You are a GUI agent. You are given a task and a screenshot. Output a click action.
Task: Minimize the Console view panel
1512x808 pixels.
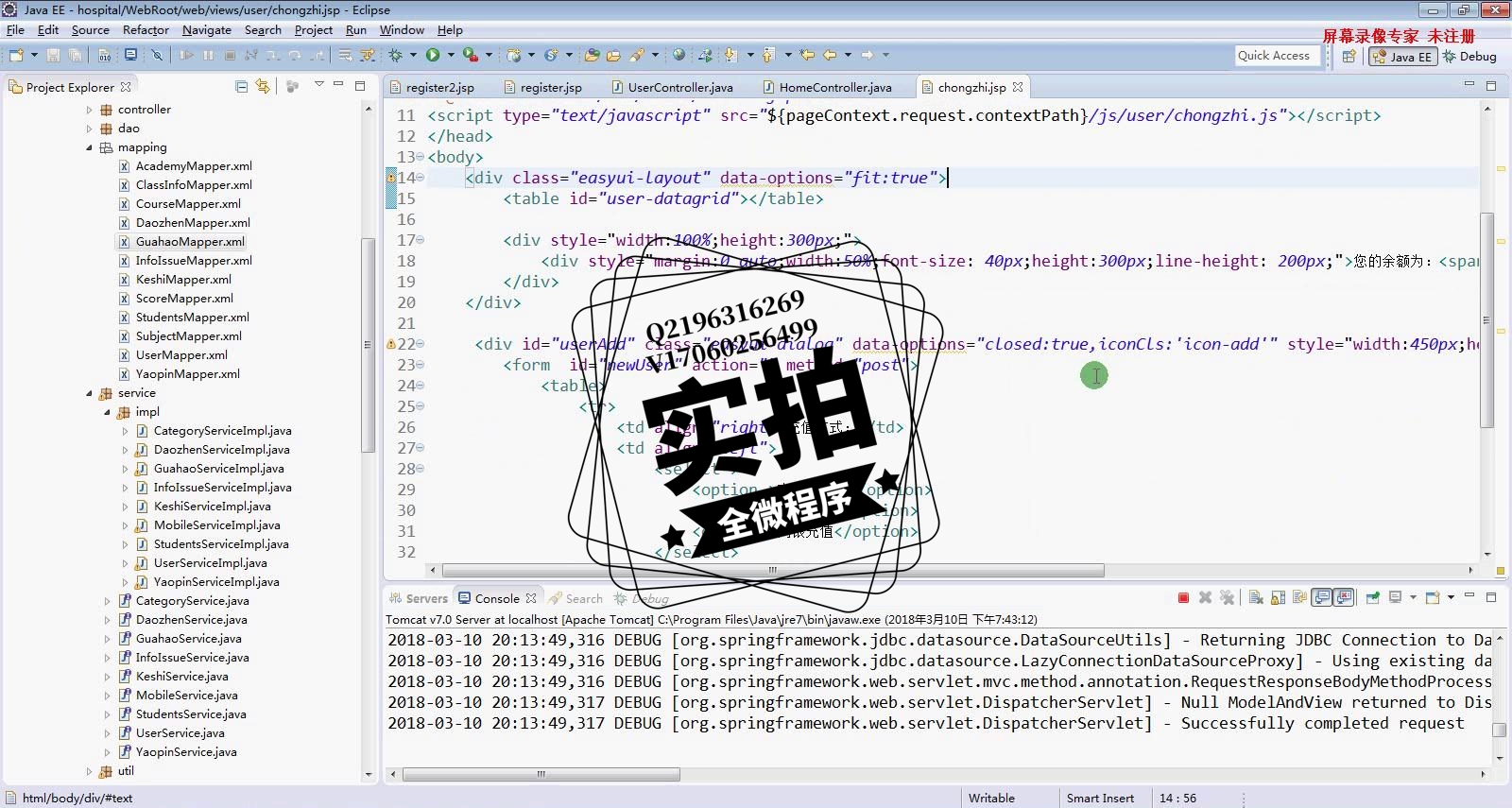tap(1470, 596)
